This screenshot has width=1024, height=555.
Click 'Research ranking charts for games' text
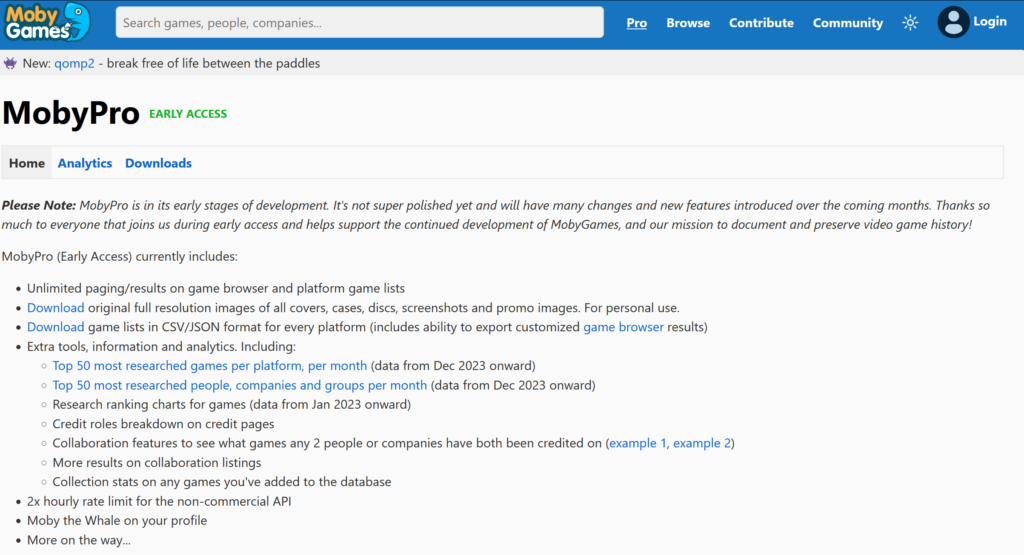pos(232,405)
